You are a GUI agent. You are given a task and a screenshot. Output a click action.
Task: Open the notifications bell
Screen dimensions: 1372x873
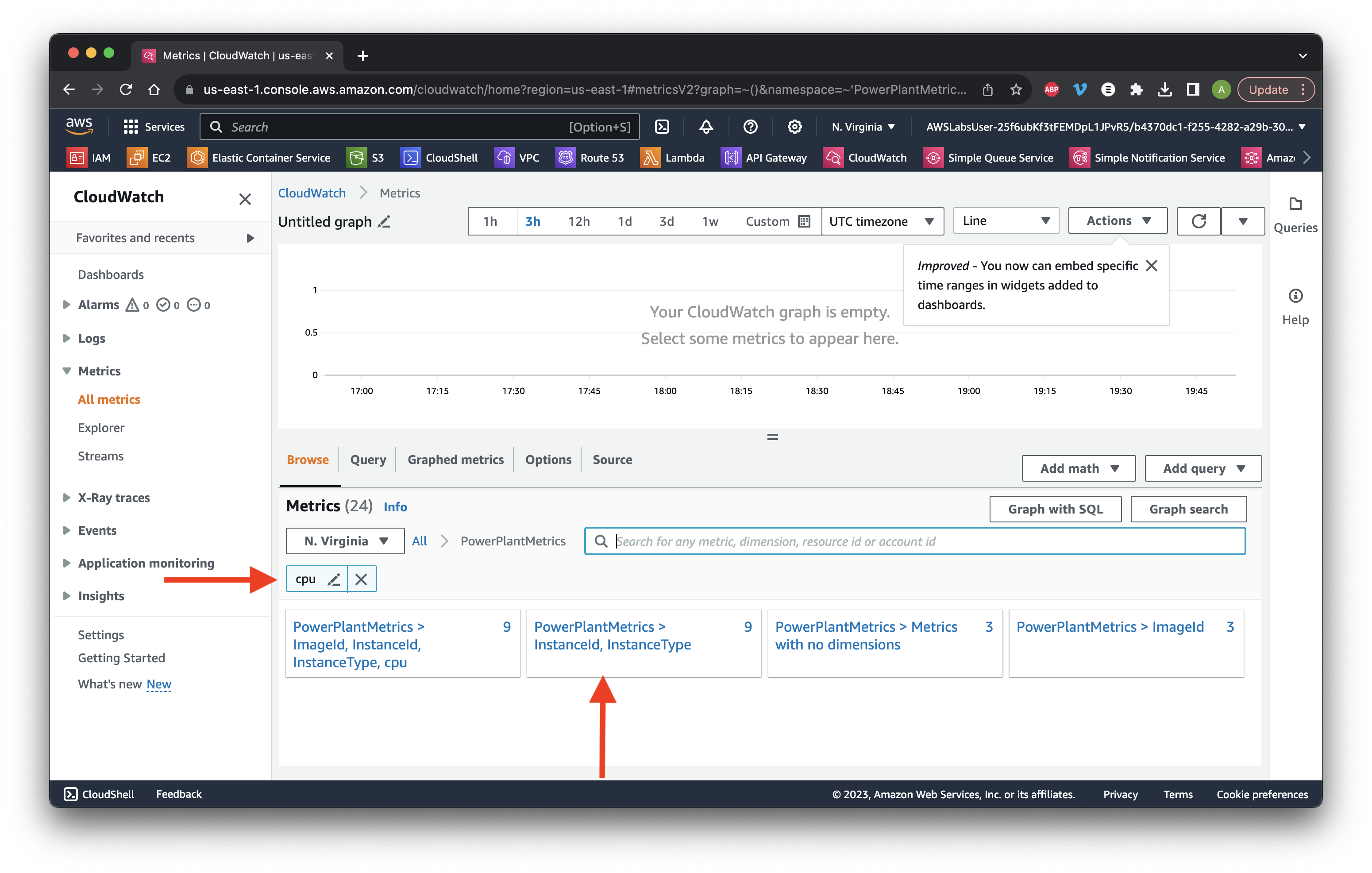[x=706, y=127]
